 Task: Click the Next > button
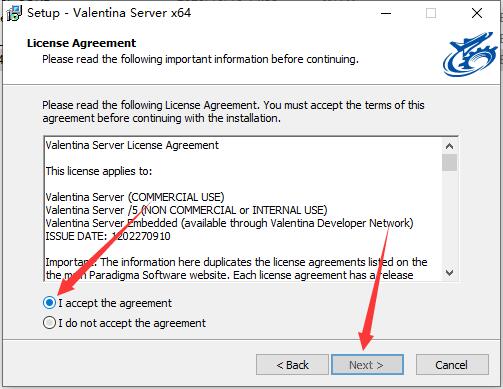(x=367, y=365)
